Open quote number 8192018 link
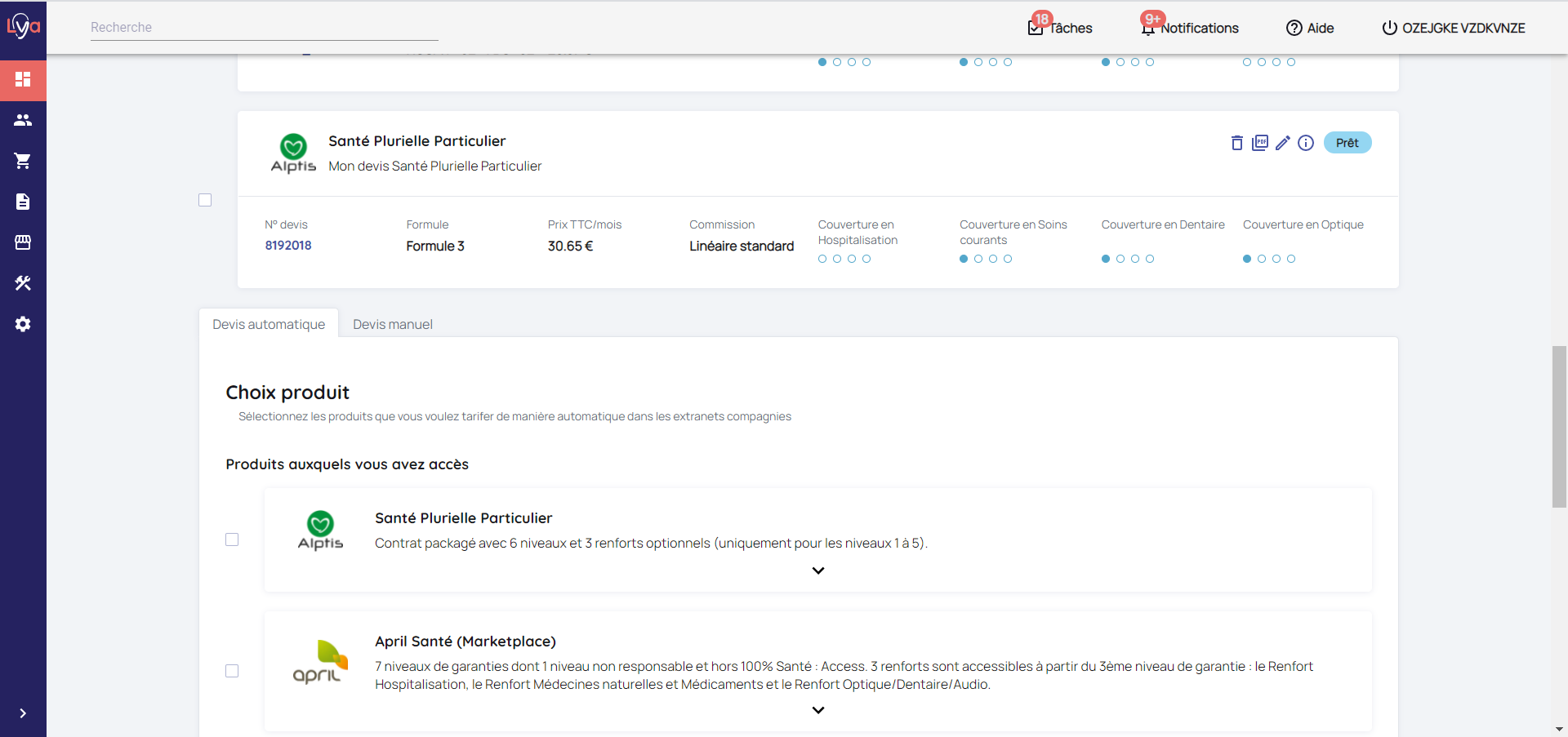This screenshot has width=1568, height=737. pos(288,246)
